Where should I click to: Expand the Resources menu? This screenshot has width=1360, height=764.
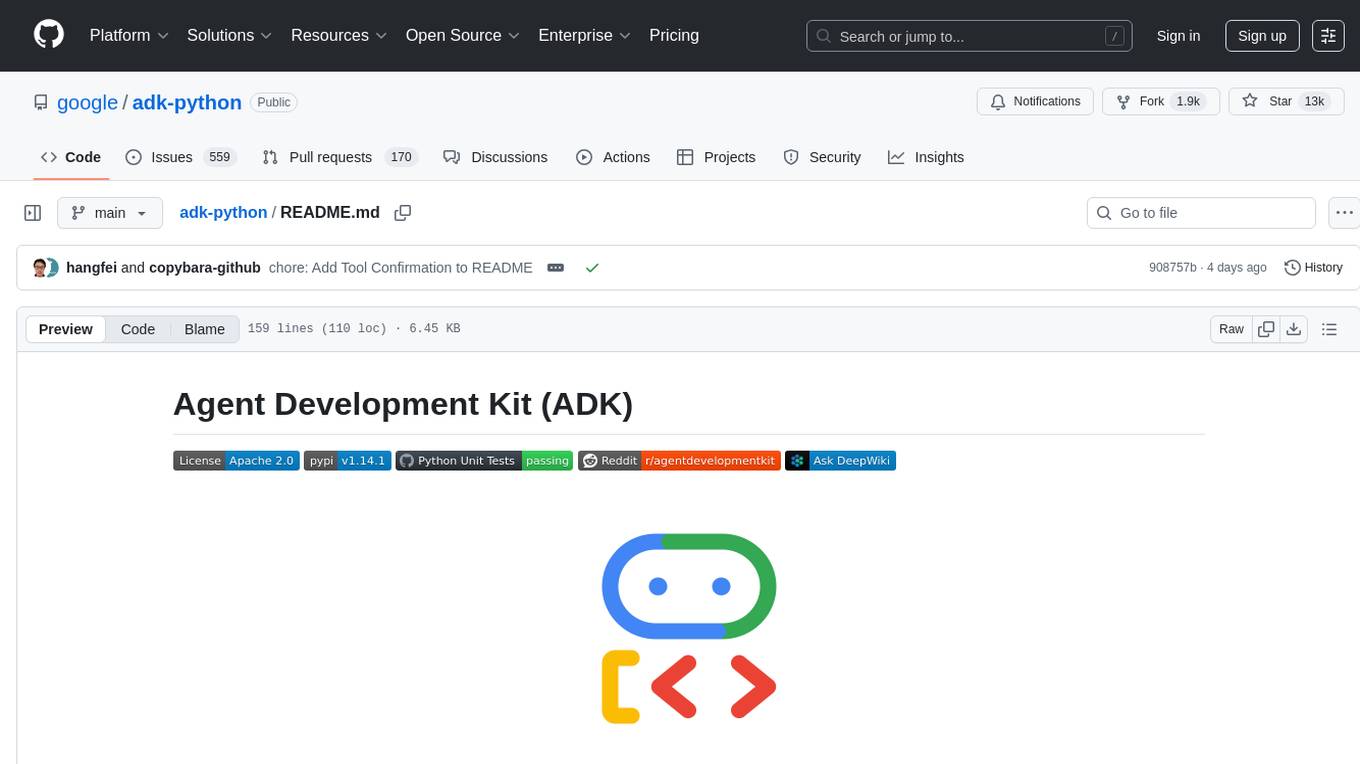339,35
